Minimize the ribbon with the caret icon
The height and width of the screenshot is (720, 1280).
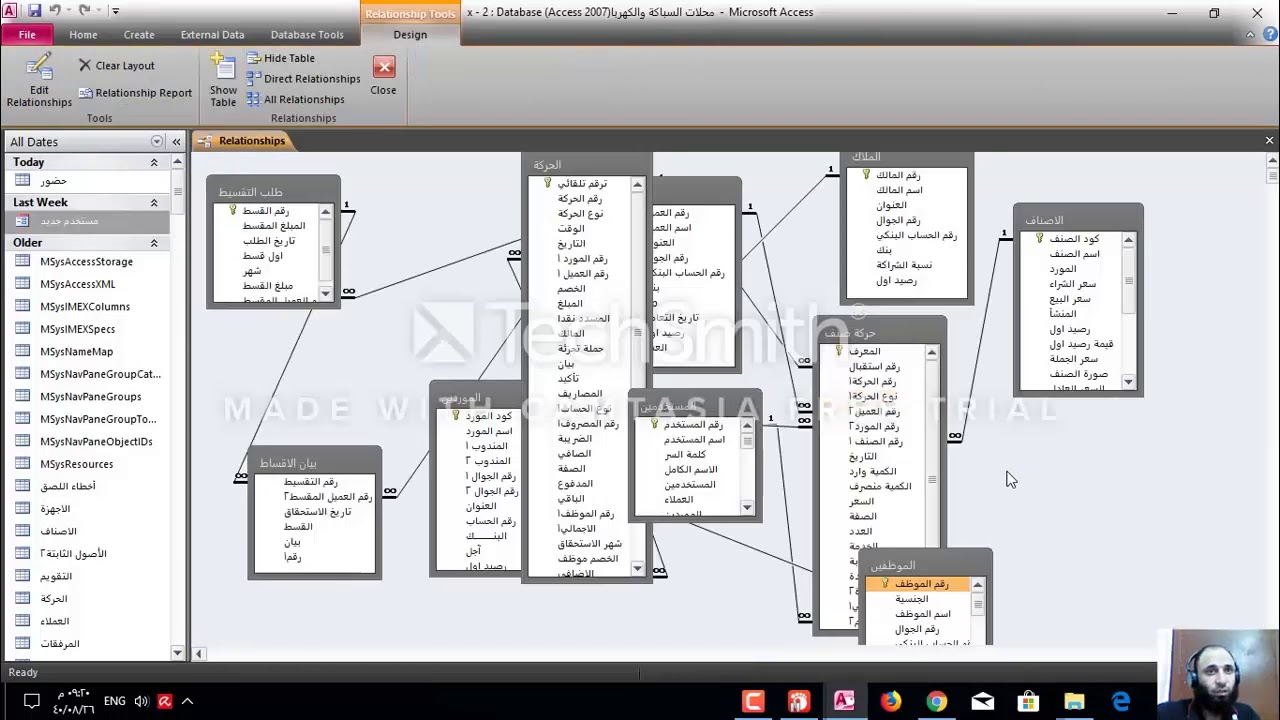tap(1250, 35)
